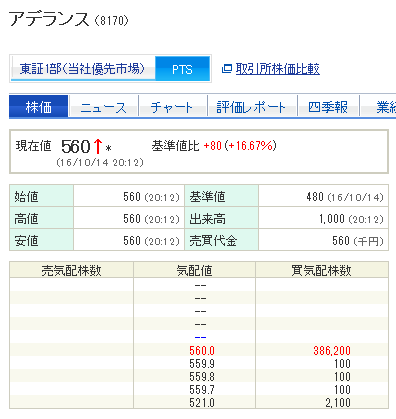Switch to 東証1部(当社優先市場) market tab
The image size is (396, 419).
point(83,69)
